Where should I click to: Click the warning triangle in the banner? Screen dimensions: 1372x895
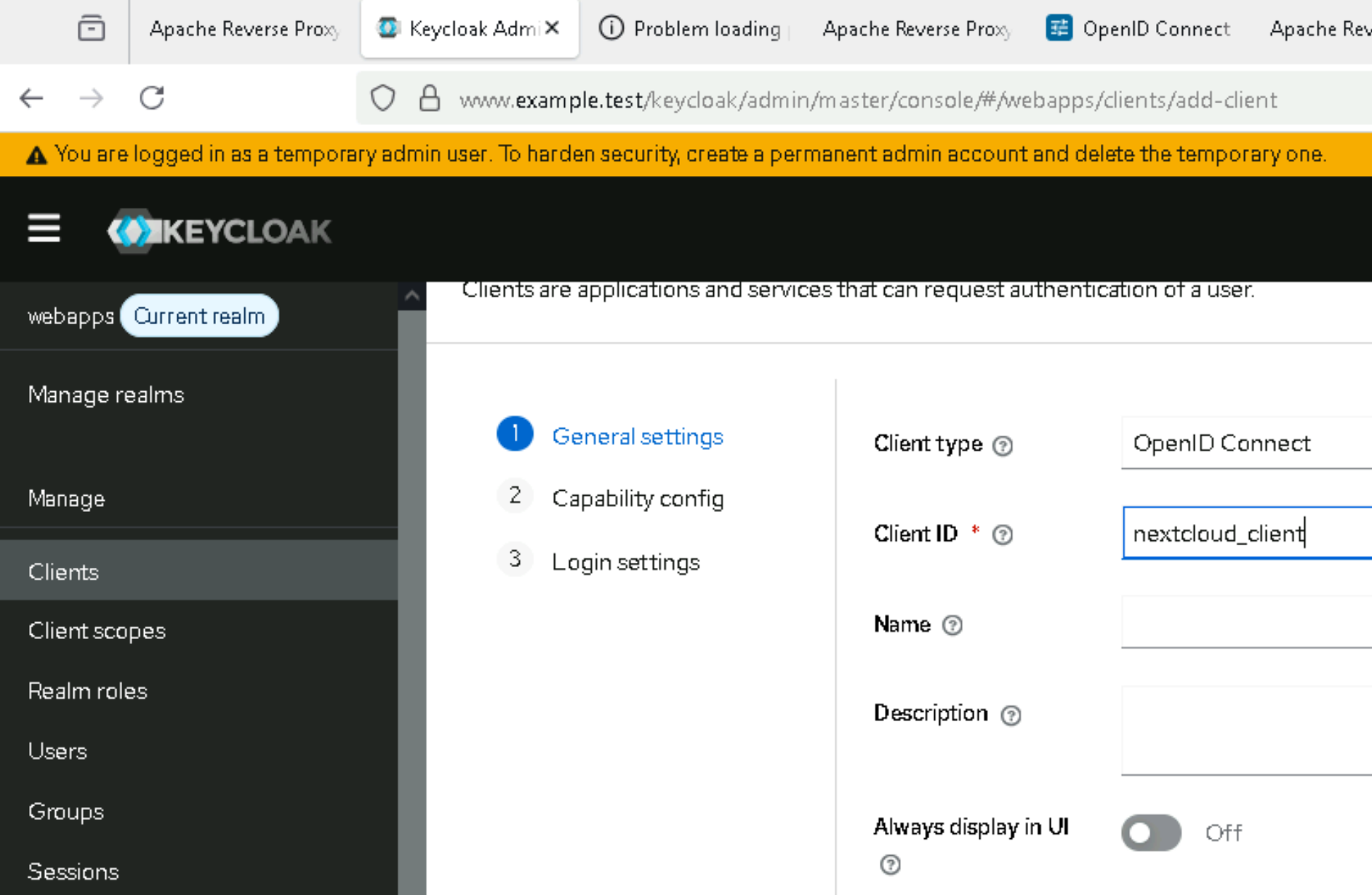click(x=36, y=155)
